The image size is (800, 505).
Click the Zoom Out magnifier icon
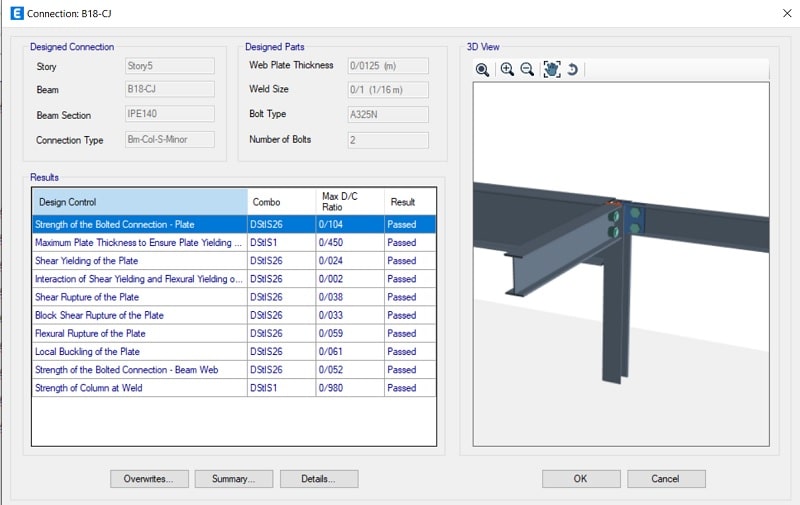[527, 69]
